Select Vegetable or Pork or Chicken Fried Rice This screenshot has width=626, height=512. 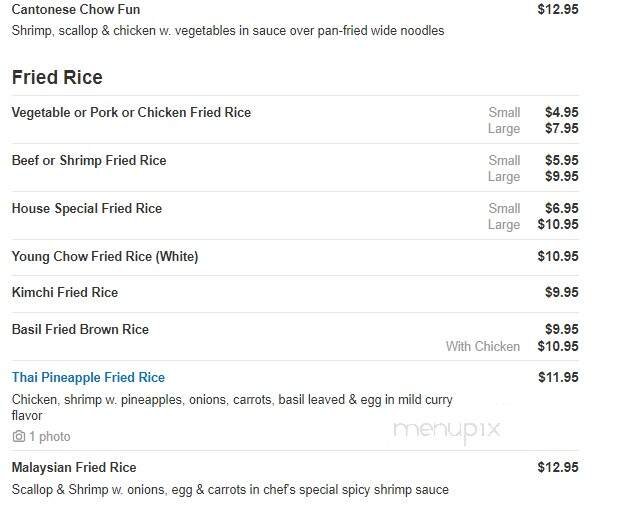(x=131, y=113)
